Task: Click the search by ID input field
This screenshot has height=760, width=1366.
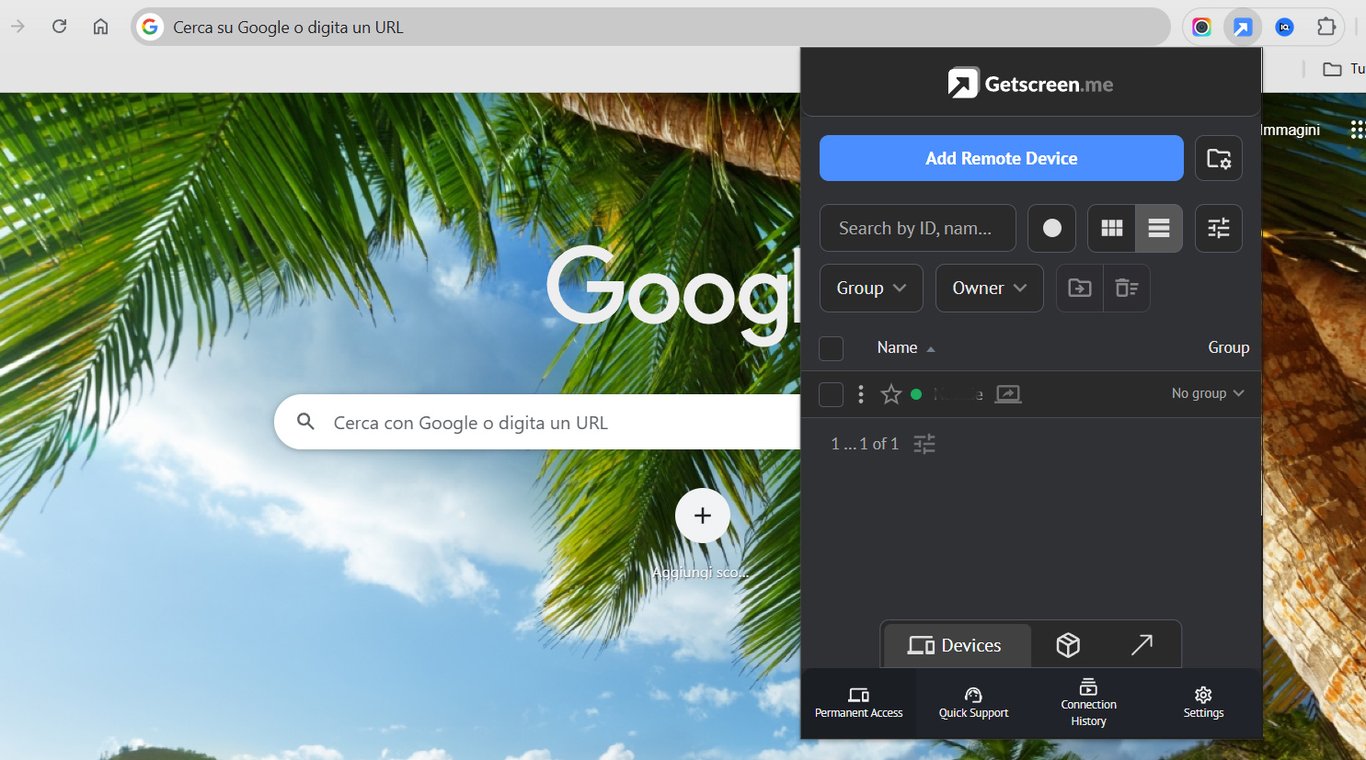Action: click(x=917, y=228)
